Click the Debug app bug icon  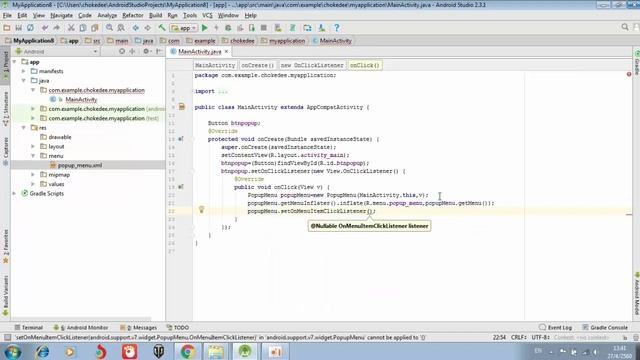(228, 28)
